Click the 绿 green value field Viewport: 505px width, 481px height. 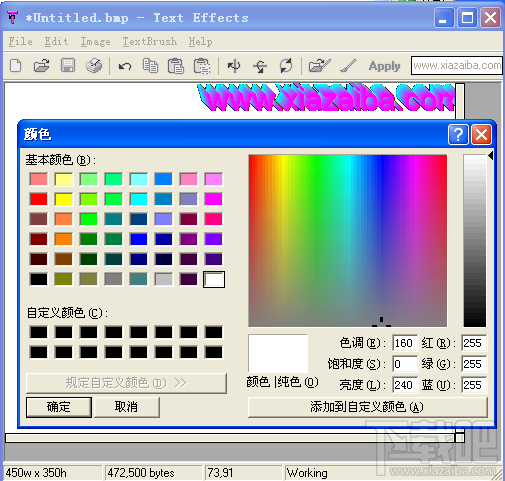(x=474, y=364)
